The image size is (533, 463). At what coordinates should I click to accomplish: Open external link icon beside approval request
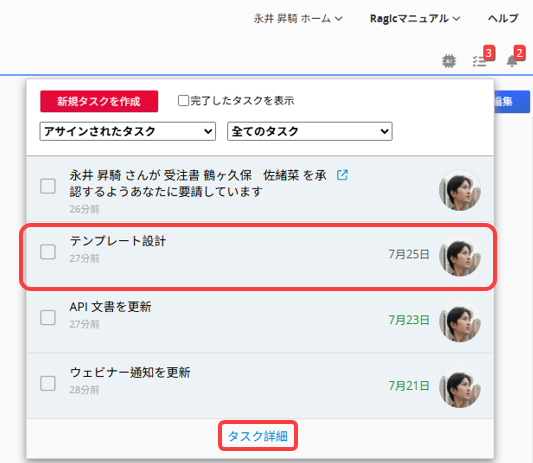click(x=342, y=175)
